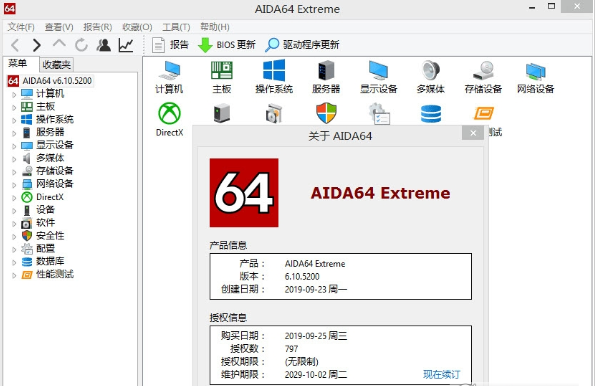Image resolution: width=595 pixels, height=386 pixels.
Task: Go up one level with the Up arrow
Action: coord(59,44)
